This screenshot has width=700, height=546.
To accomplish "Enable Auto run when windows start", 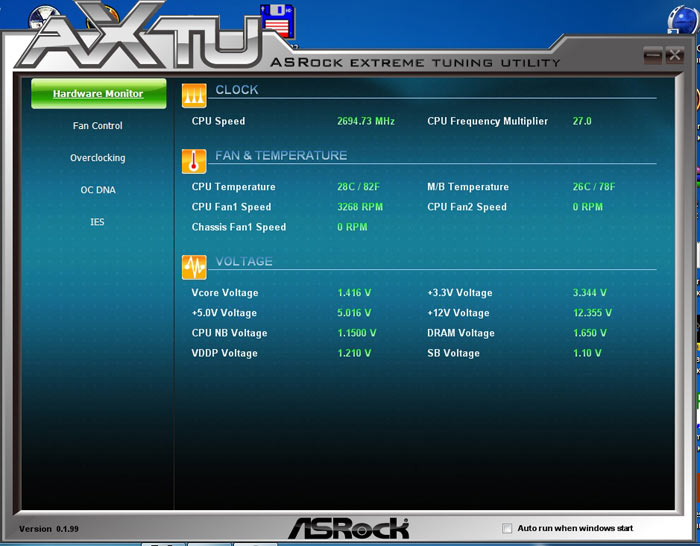I will [507, 528].
